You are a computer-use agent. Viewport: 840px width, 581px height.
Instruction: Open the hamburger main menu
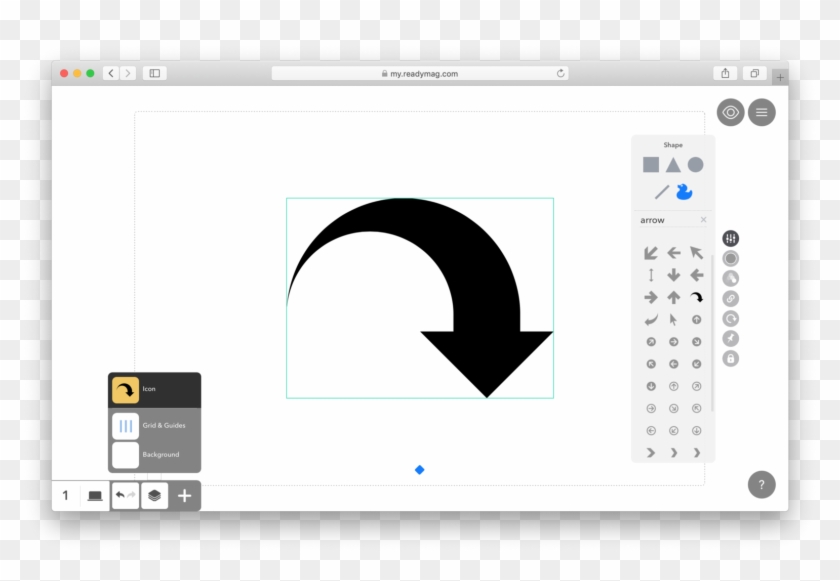pyautogui.click(x=762, y=112)
